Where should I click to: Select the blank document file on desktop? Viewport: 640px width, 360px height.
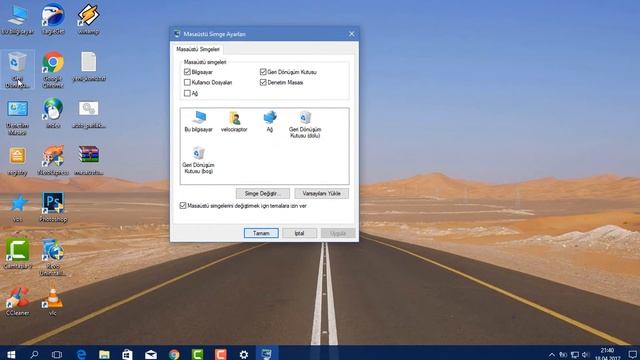pyautogui.click(x=89, y=67)
